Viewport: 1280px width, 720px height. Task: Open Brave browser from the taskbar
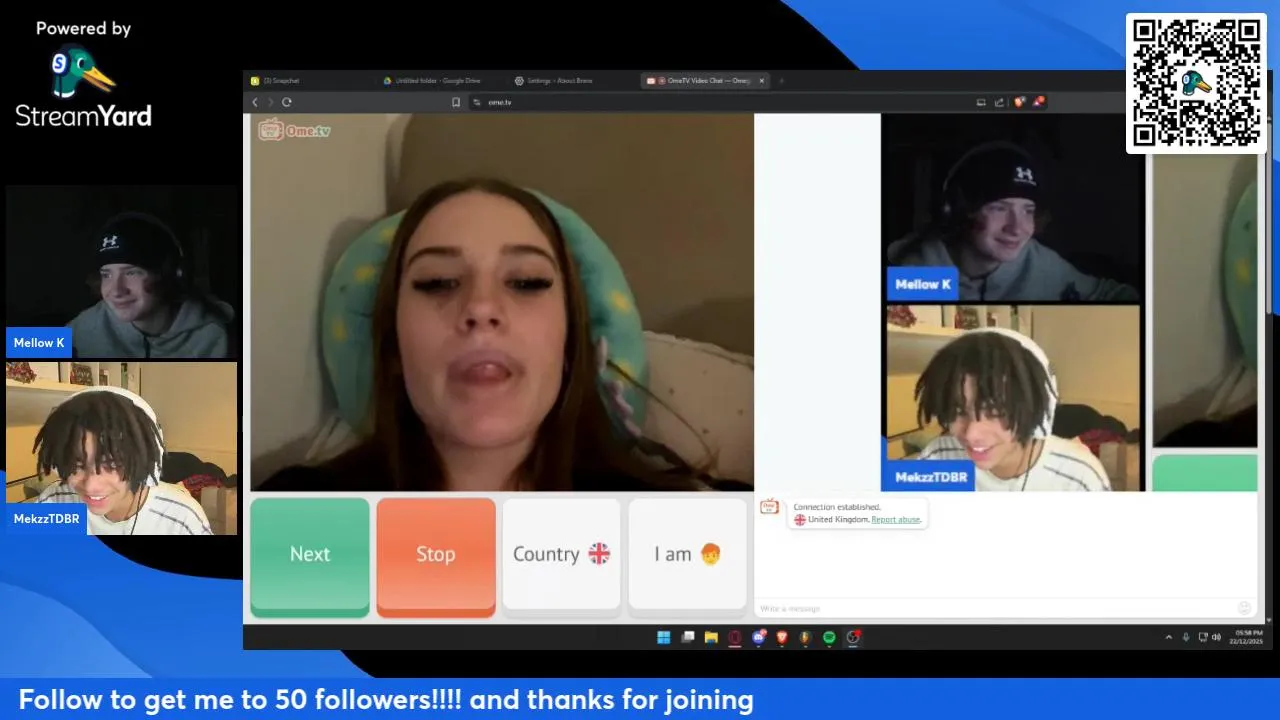pyautogui.click(x=782, y=637)
